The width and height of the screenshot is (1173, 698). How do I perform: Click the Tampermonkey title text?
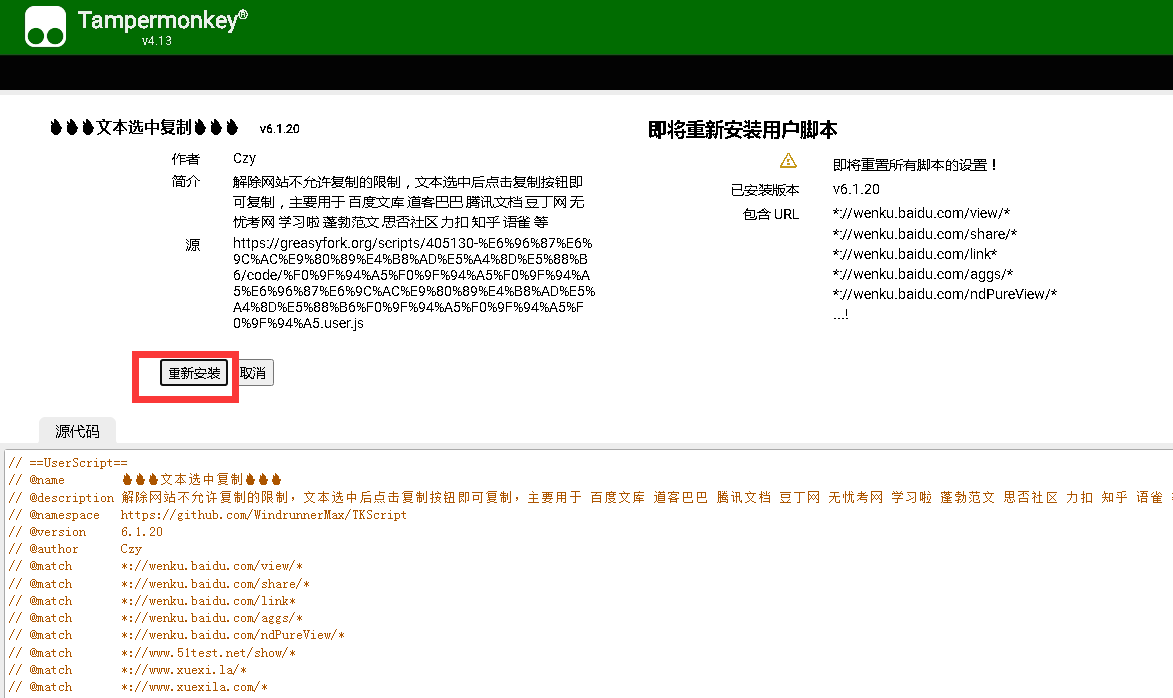tap(162, 19)
